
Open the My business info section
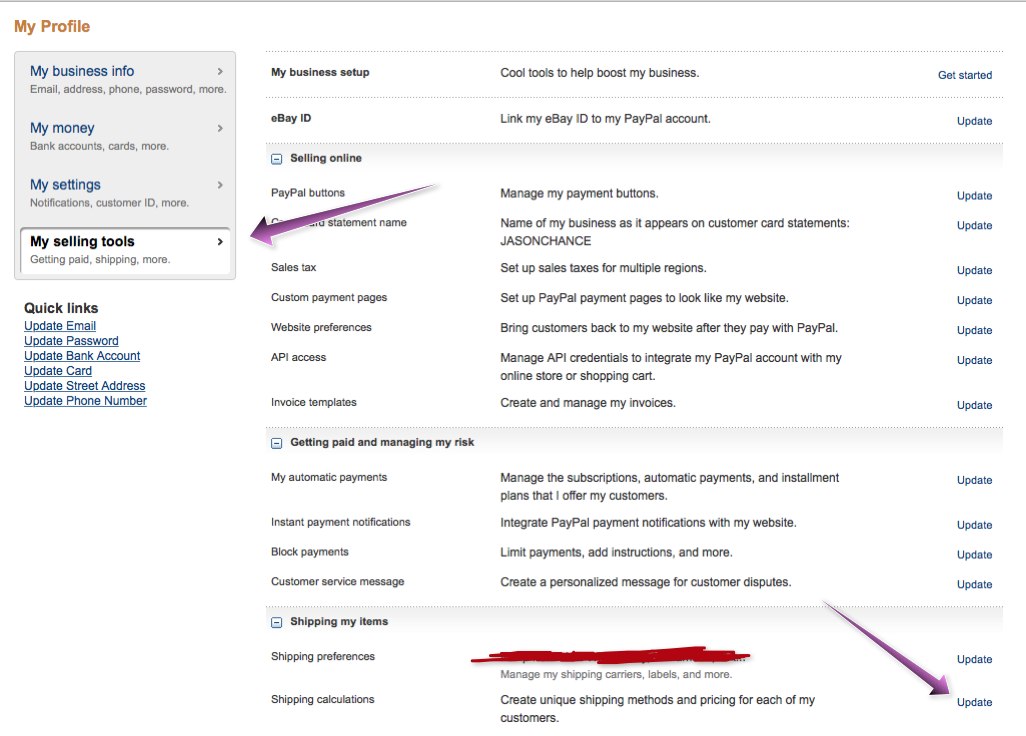(126, 79)
